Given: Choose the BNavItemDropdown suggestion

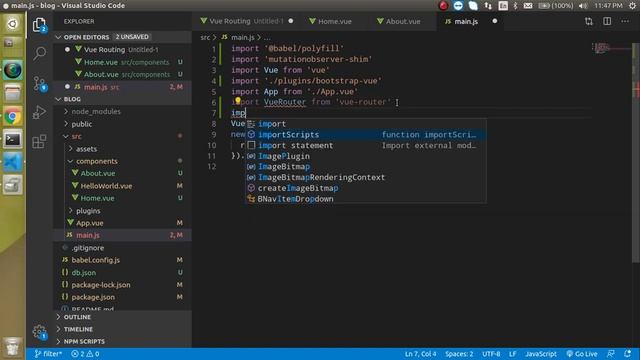Looking at the screenshot, I should point(366,199).
